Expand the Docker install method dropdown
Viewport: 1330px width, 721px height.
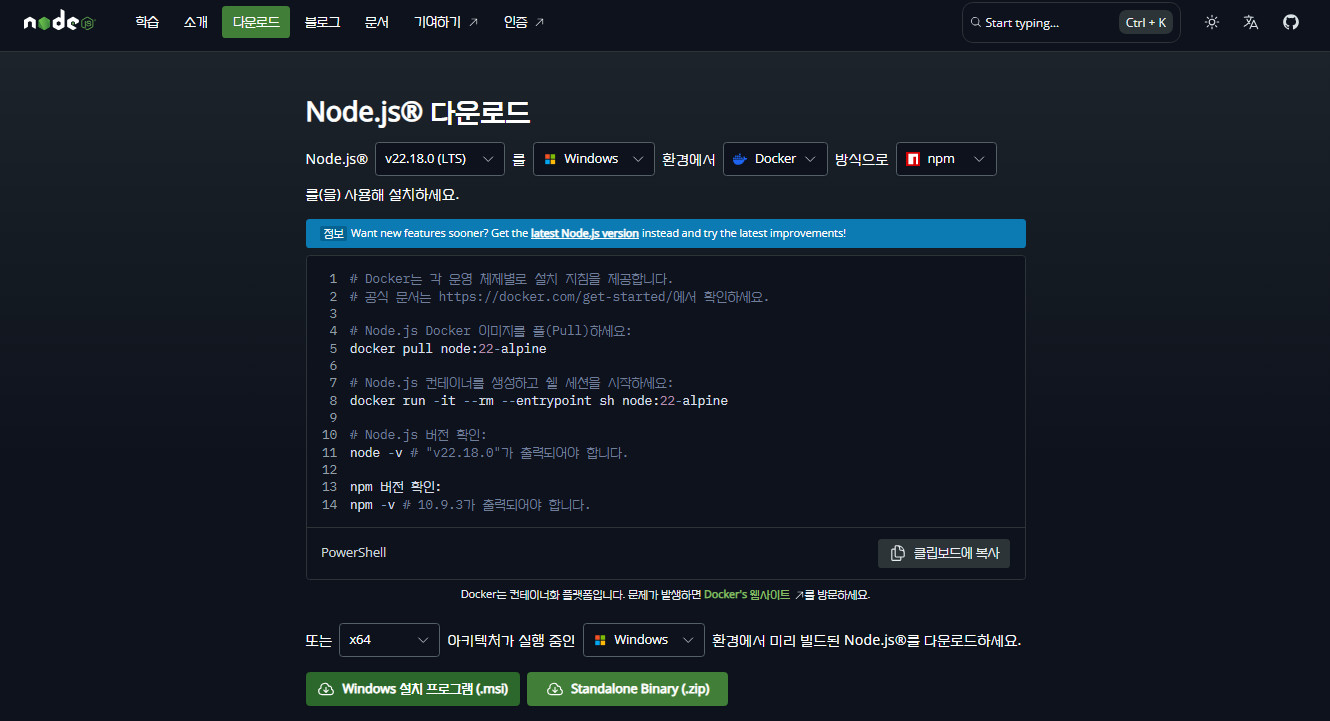(775, 159)
